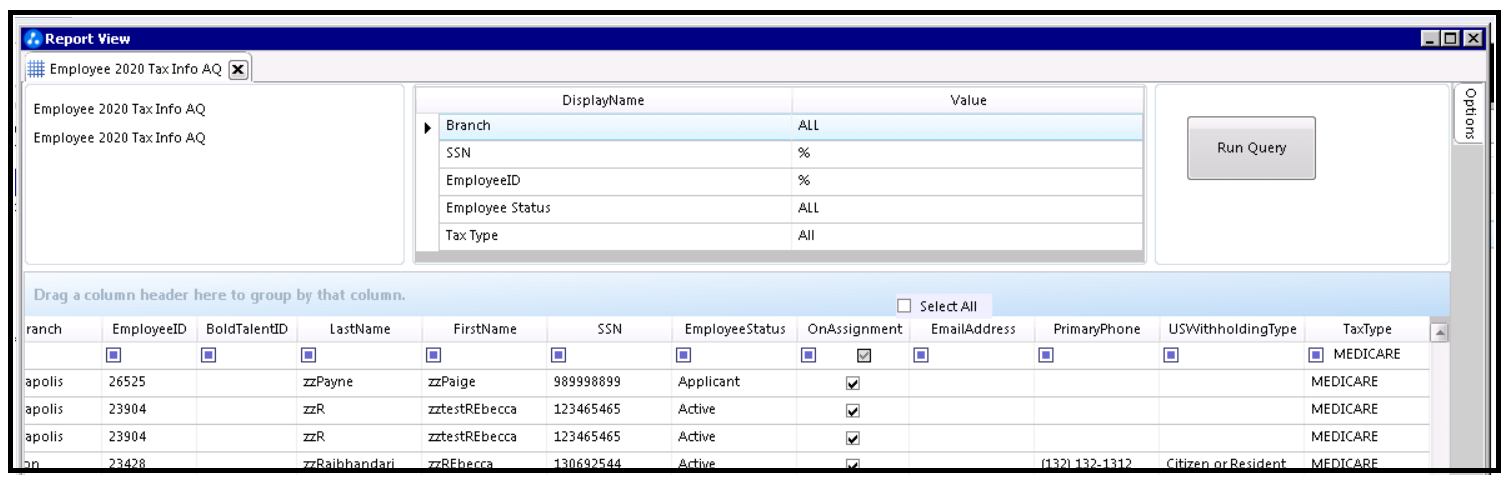
Task: Open the EmployeeID column filter icon
Action: point(113,354)
